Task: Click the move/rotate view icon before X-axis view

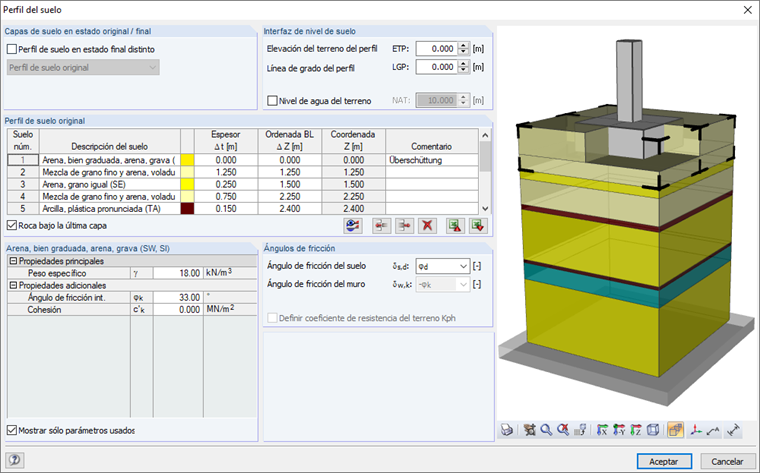Action: (x=580, y=430)
